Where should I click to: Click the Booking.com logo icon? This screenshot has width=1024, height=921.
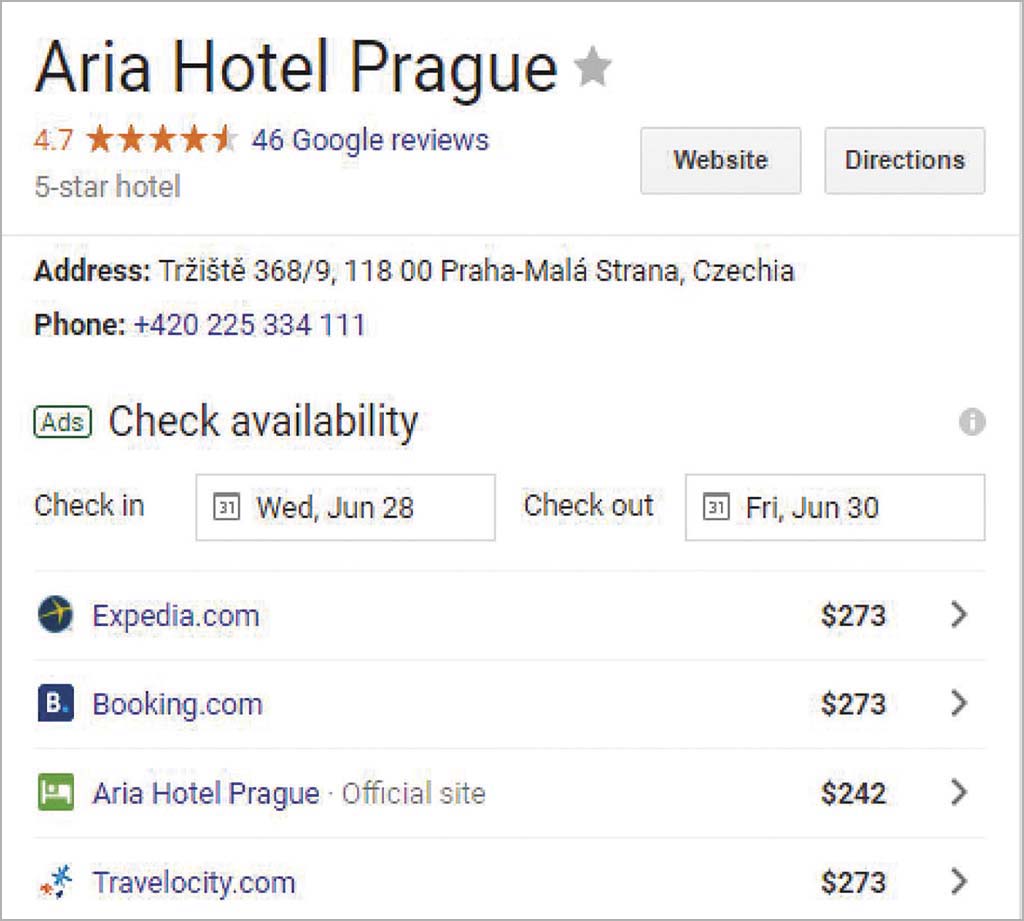56,703
